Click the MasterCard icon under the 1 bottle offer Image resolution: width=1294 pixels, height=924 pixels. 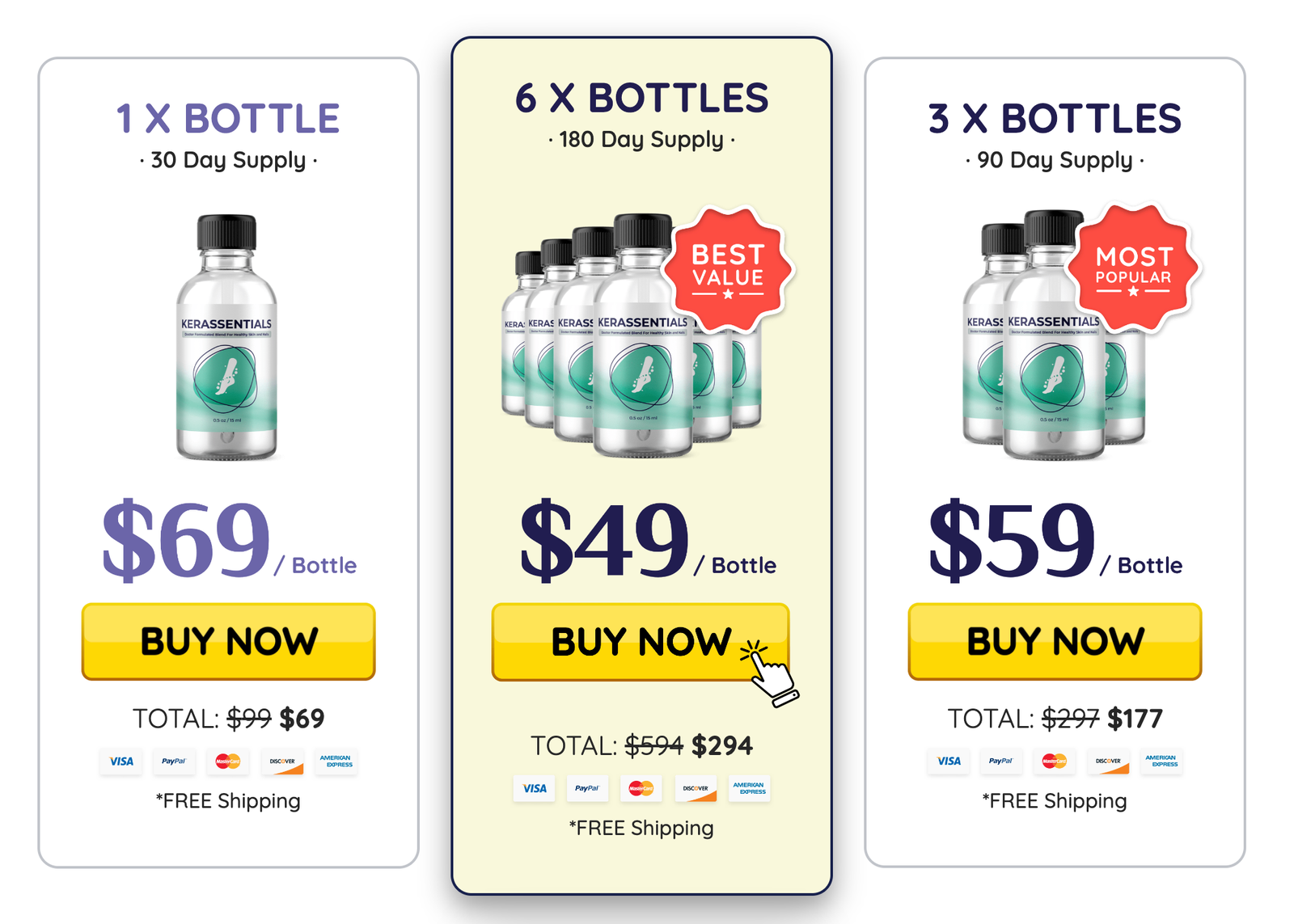coord(228,762)
